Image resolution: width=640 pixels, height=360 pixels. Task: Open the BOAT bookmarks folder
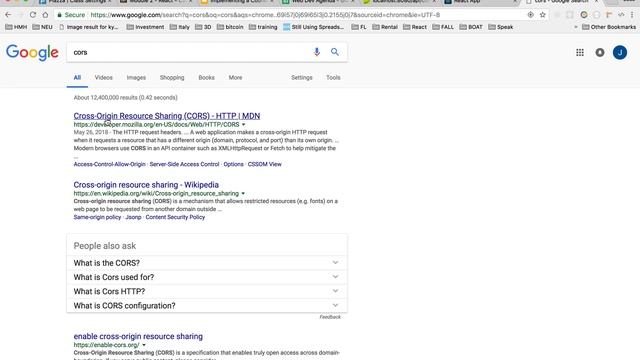click(x=471, y=27)
